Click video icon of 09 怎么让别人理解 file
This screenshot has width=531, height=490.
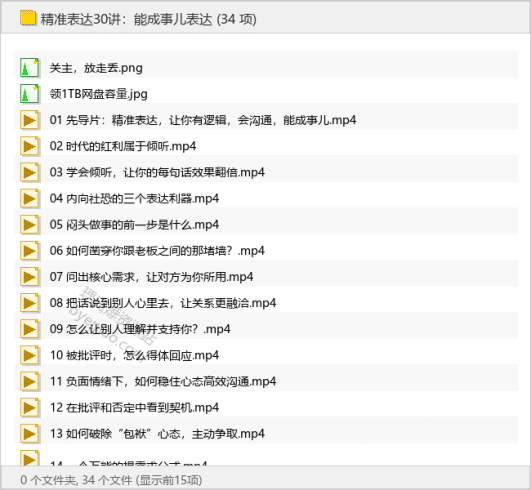(29, 329)
